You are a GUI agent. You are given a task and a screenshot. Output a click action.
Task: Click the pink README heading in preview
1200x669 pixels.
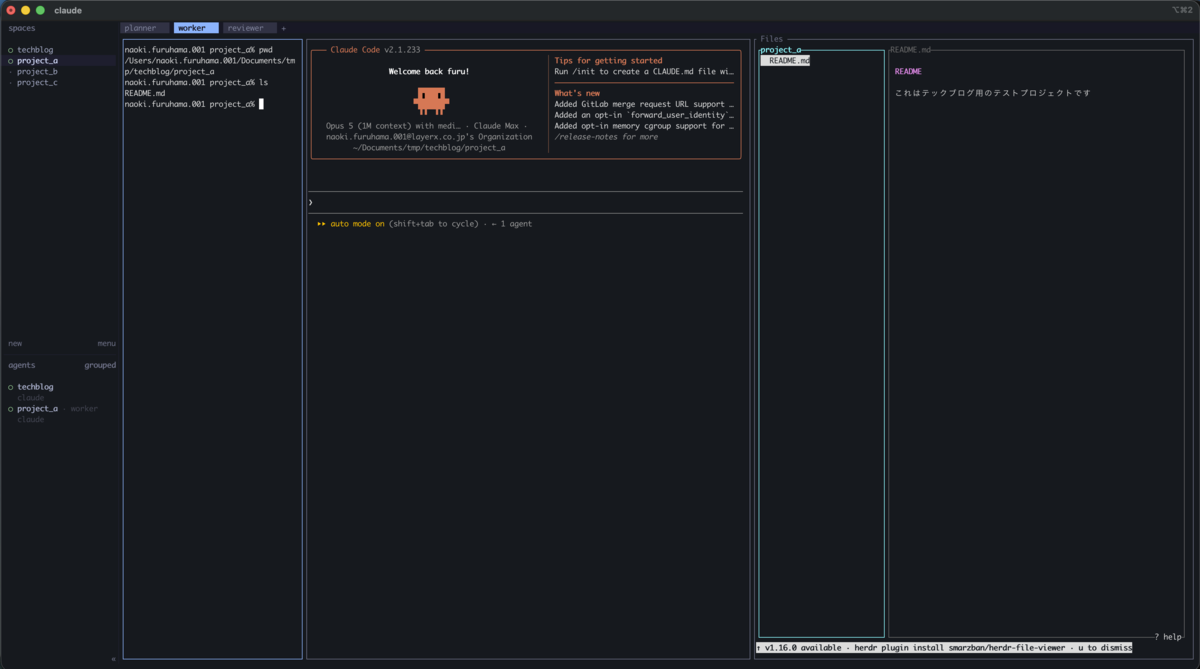point(908,72)
